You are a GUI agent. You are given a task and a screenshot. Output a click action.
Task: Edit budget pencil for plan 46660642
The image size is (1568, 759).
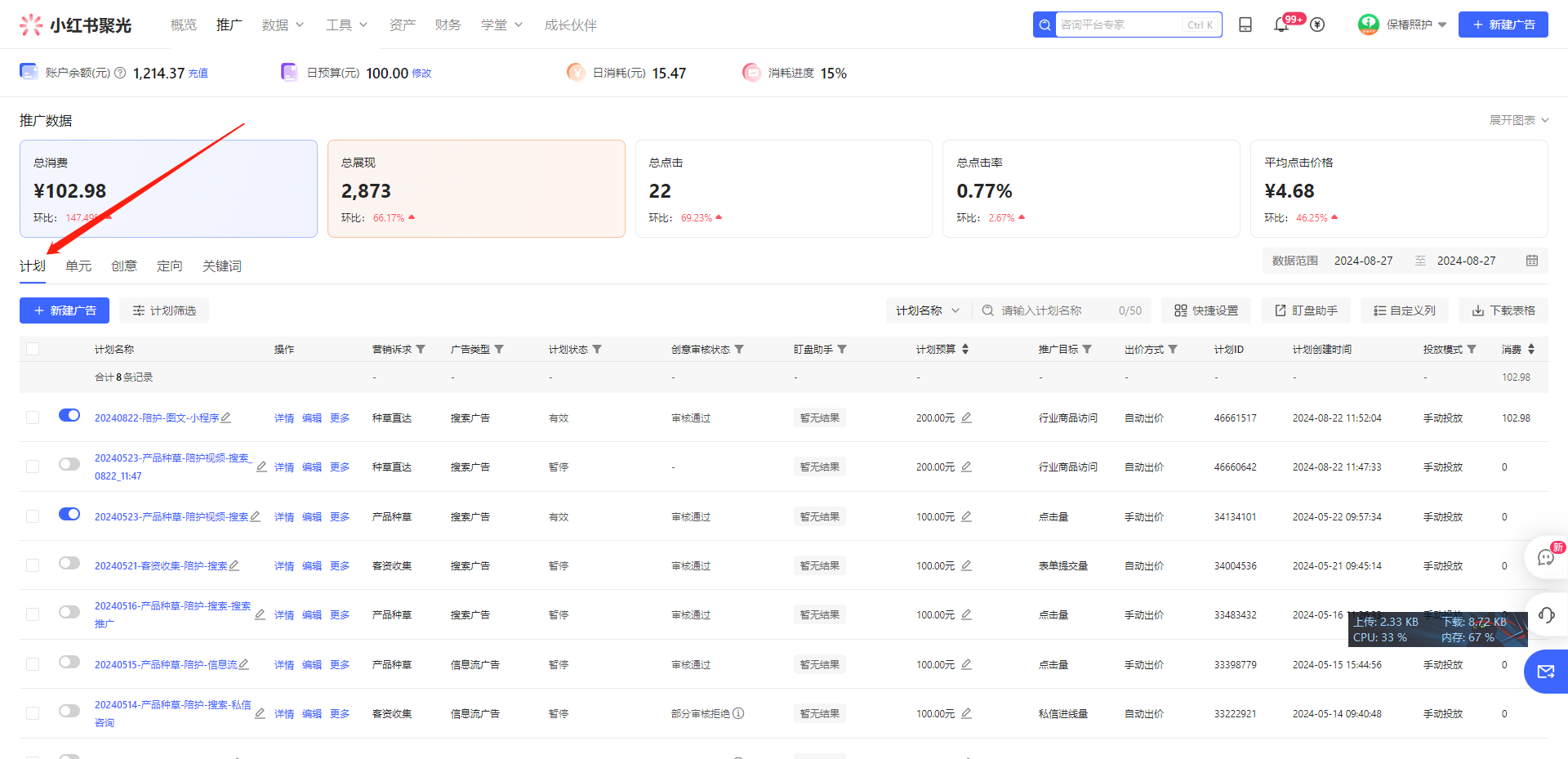(966, 467)
